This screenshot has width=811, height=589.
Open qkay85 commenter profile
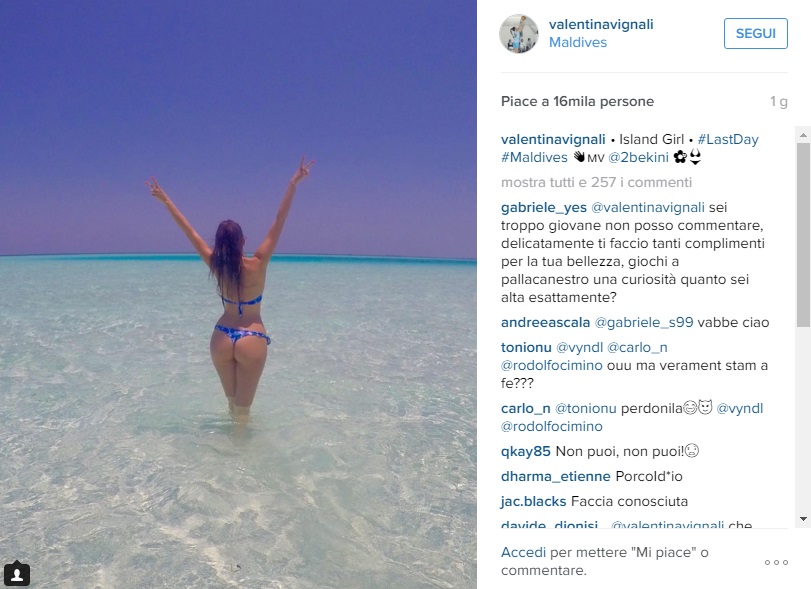point(525,451)
